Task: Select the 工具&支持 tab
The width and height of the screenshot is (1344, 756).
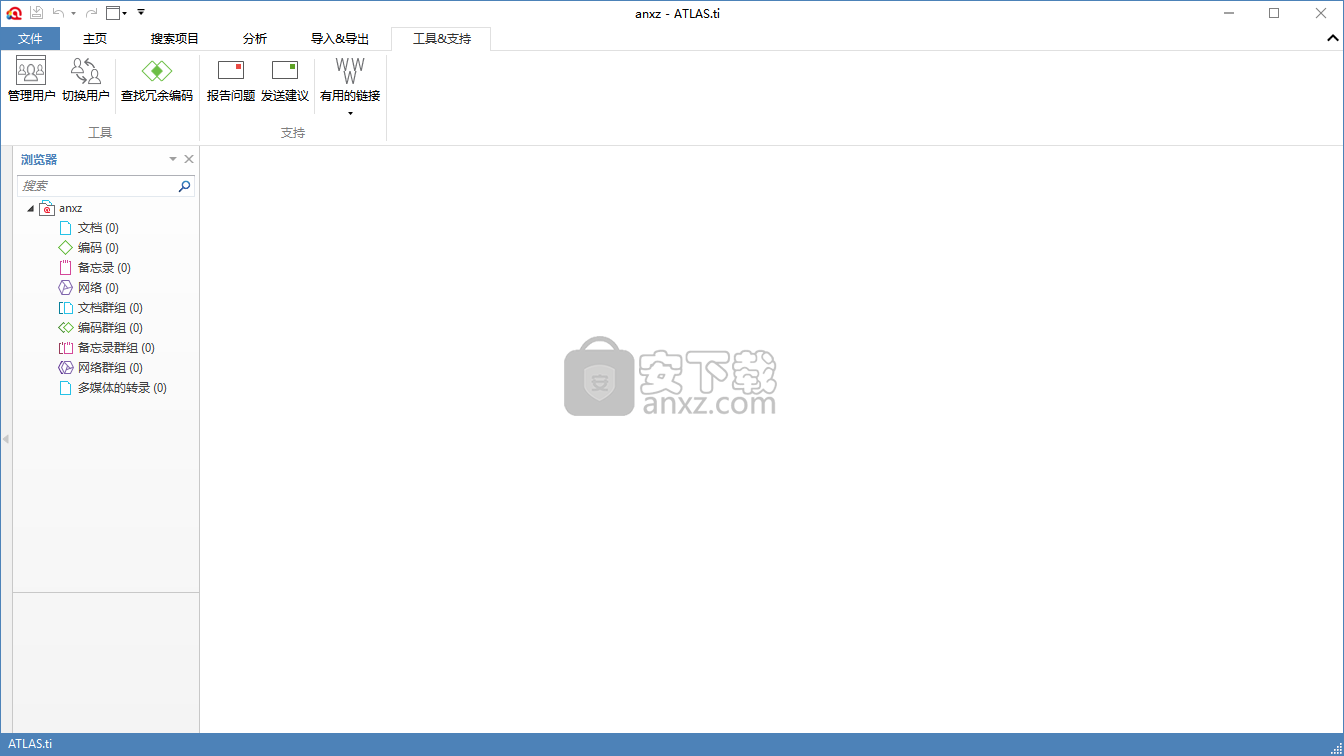Action: [x=441, y=39]
